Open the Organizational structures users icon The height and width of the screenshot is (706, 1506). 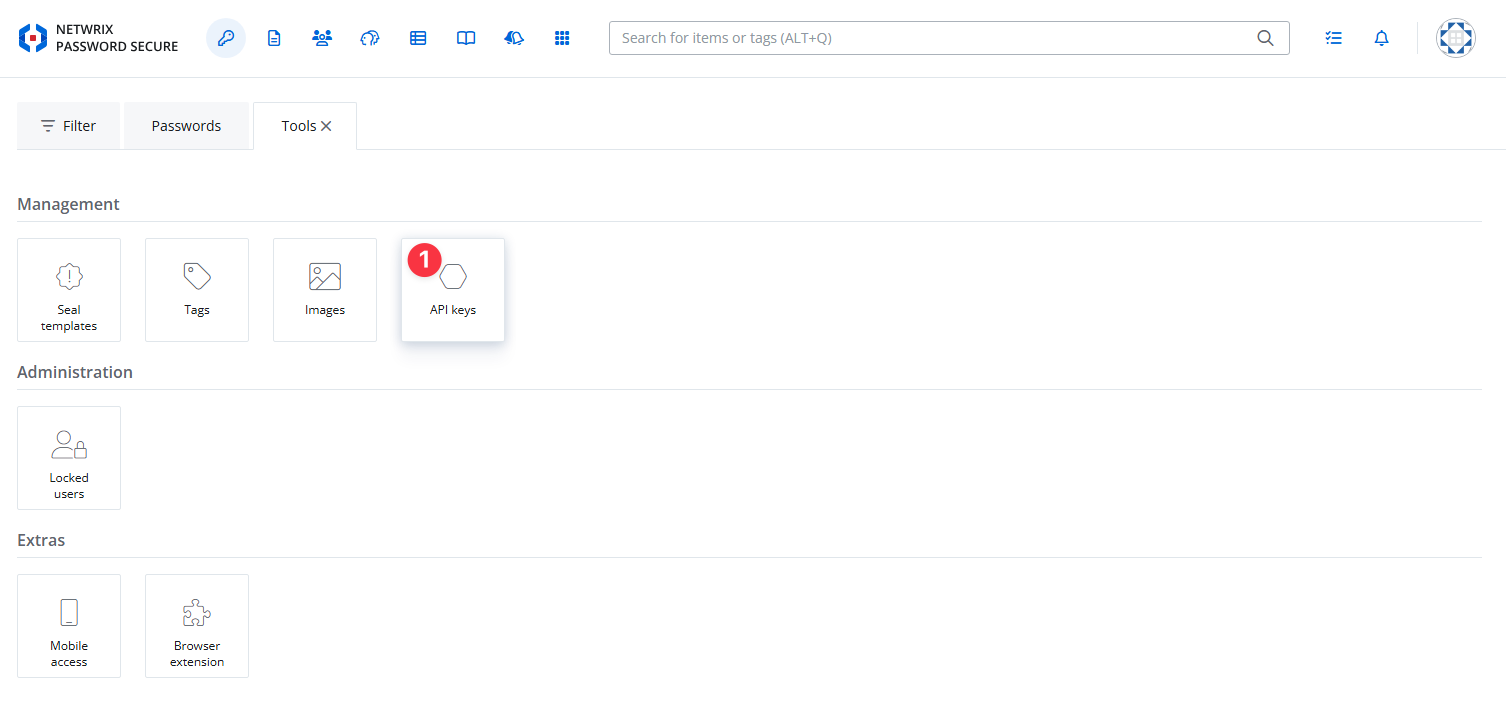(321, 37)
